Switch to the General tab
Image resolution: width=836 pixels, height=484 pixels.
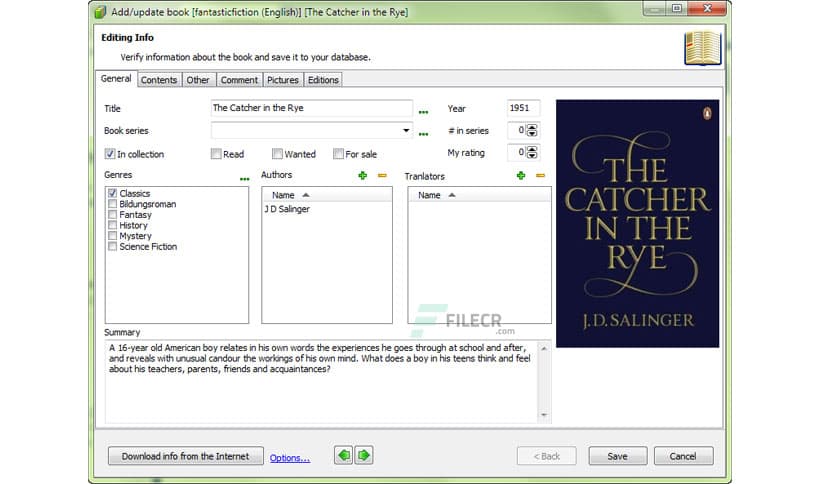(116, 78)
